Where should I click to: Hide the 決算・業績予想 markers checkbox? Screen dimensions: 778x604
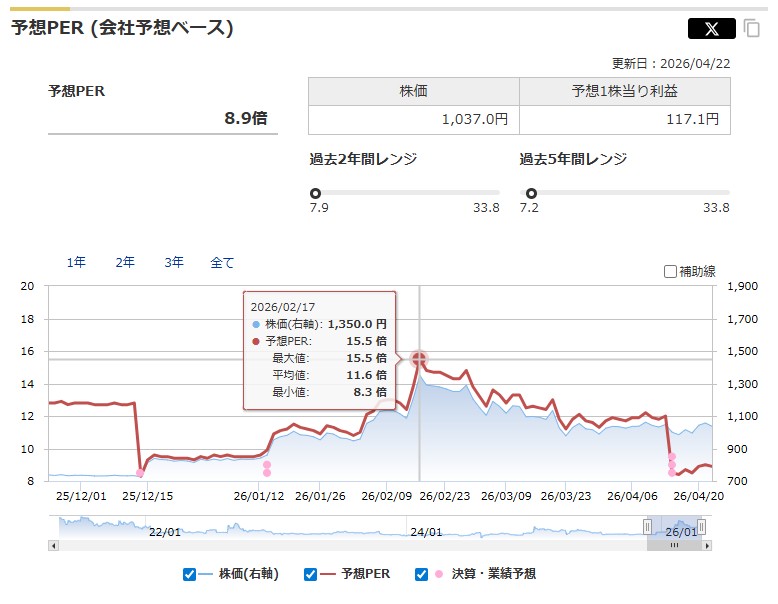pyautogui.click(x=421, y=574)
